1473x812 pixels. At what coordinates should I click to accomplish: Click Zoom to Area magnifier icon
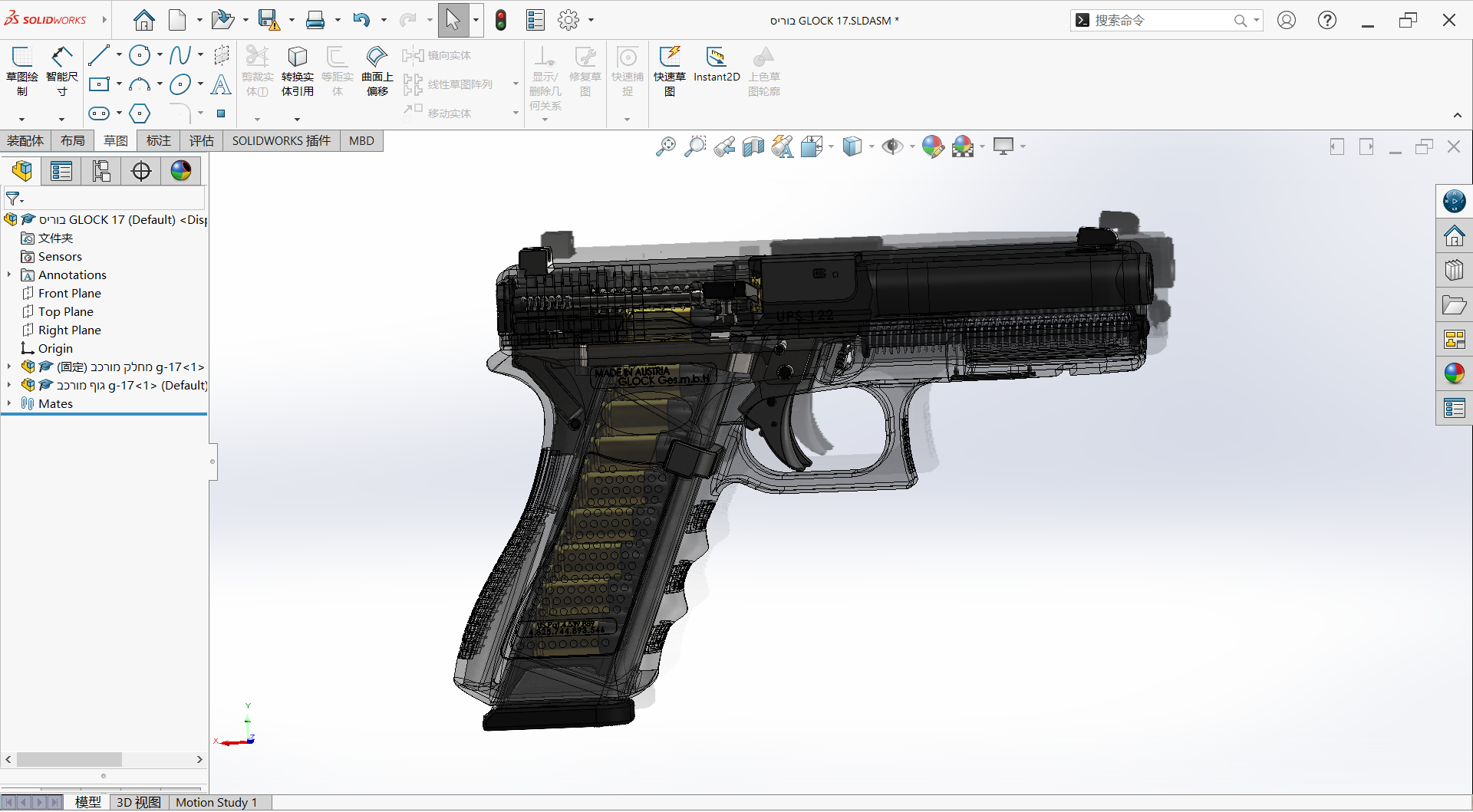click(x=695, y=146)
